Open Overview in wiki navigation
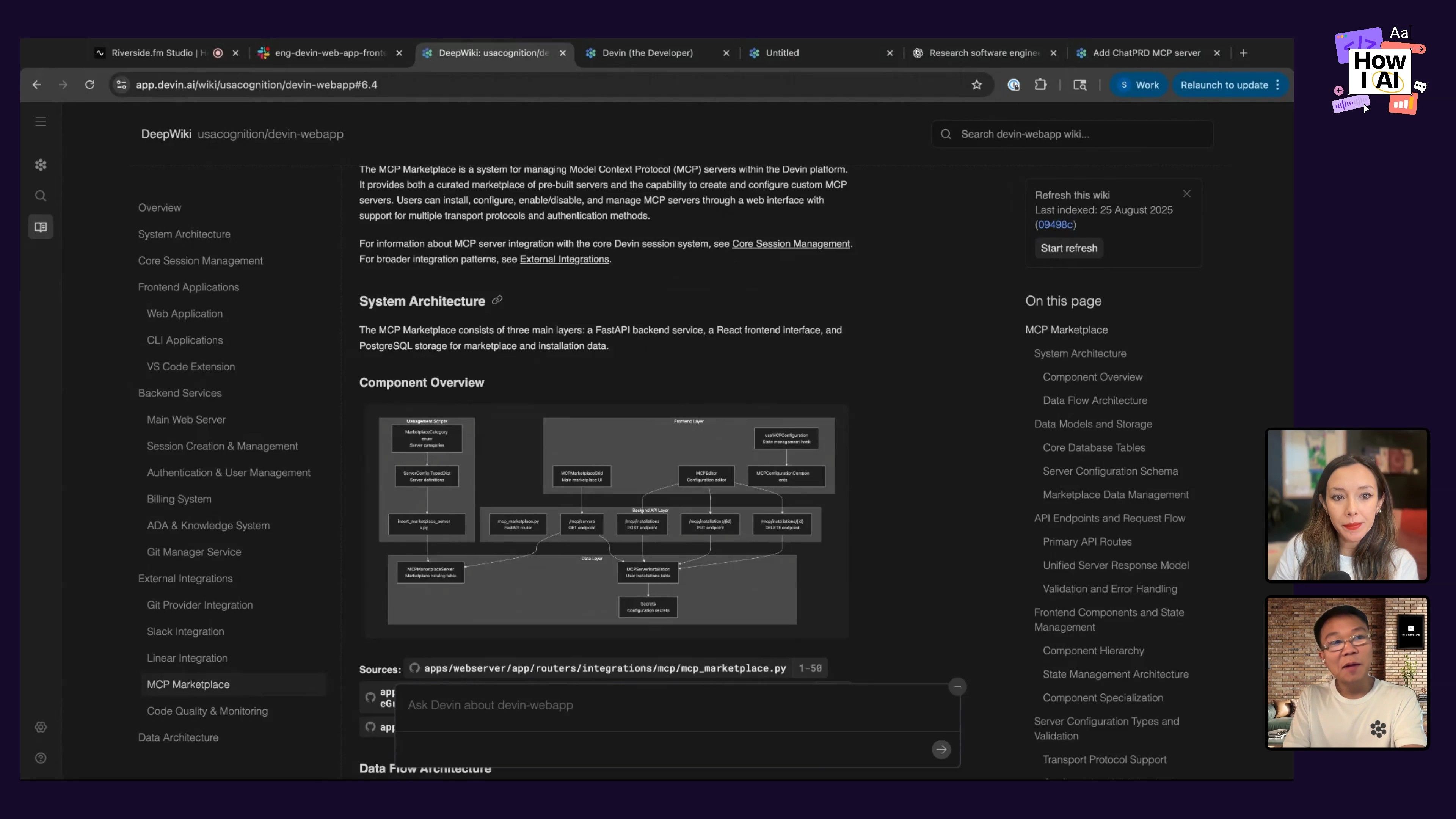 coord(159,208)
